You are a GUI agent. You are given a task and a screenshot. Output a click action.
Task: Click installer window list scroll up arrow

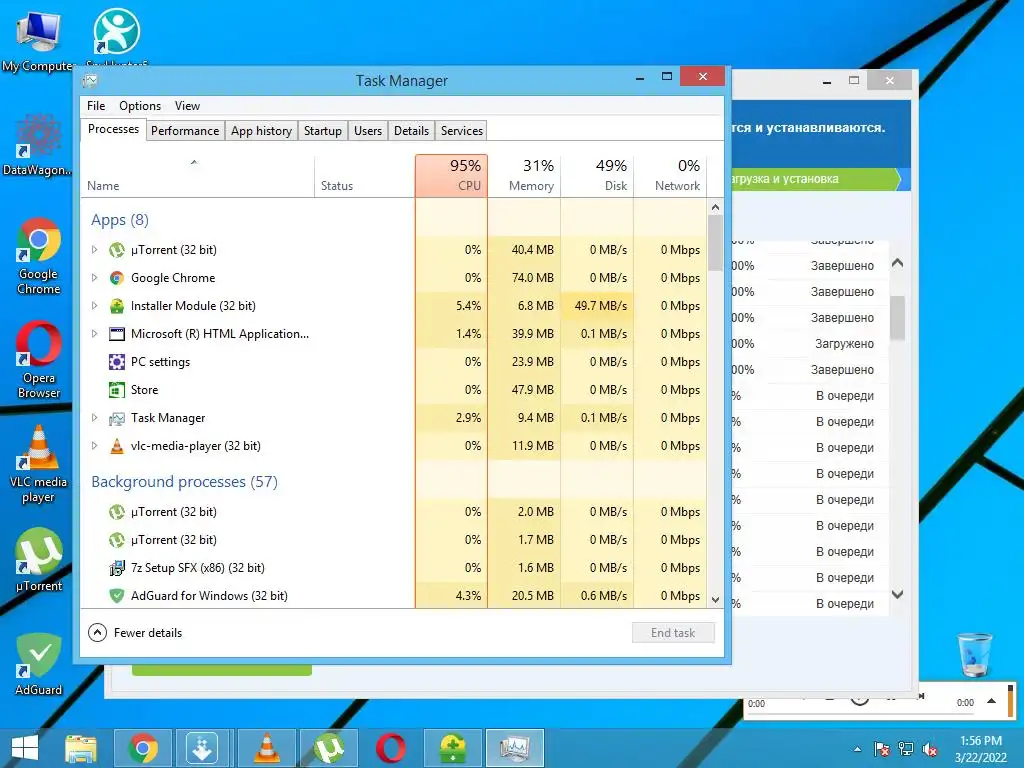897,263
